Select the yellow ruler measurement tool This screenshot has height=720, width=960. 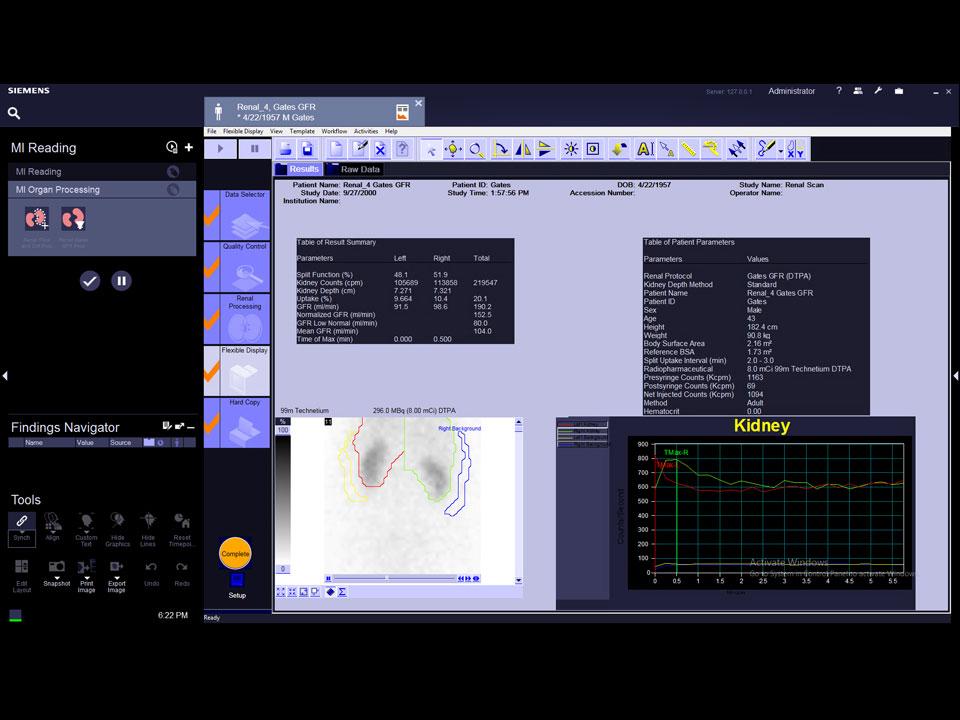[x=689, y=149]
